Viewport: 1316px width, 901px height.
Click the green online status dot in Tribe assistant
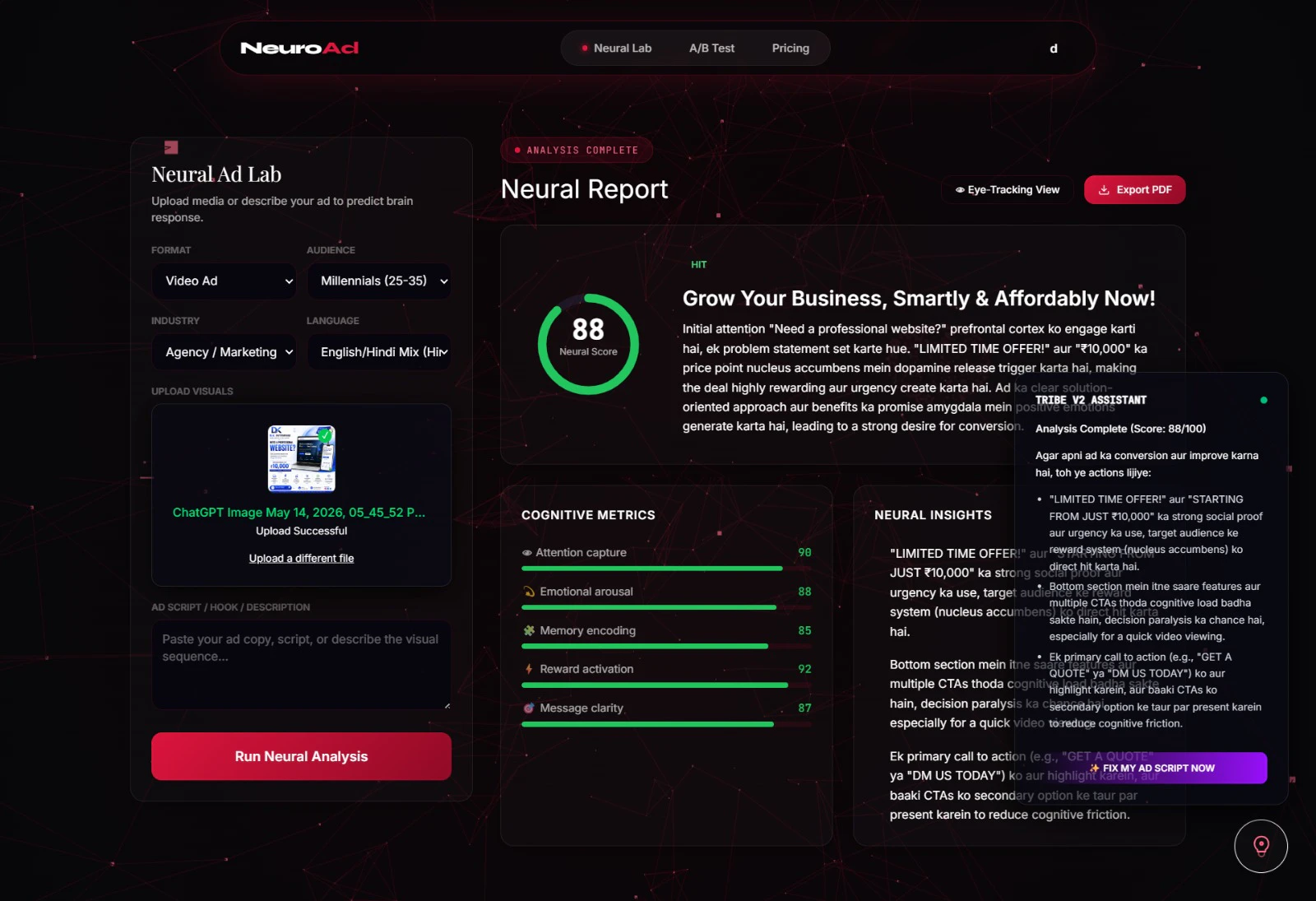1263,400
